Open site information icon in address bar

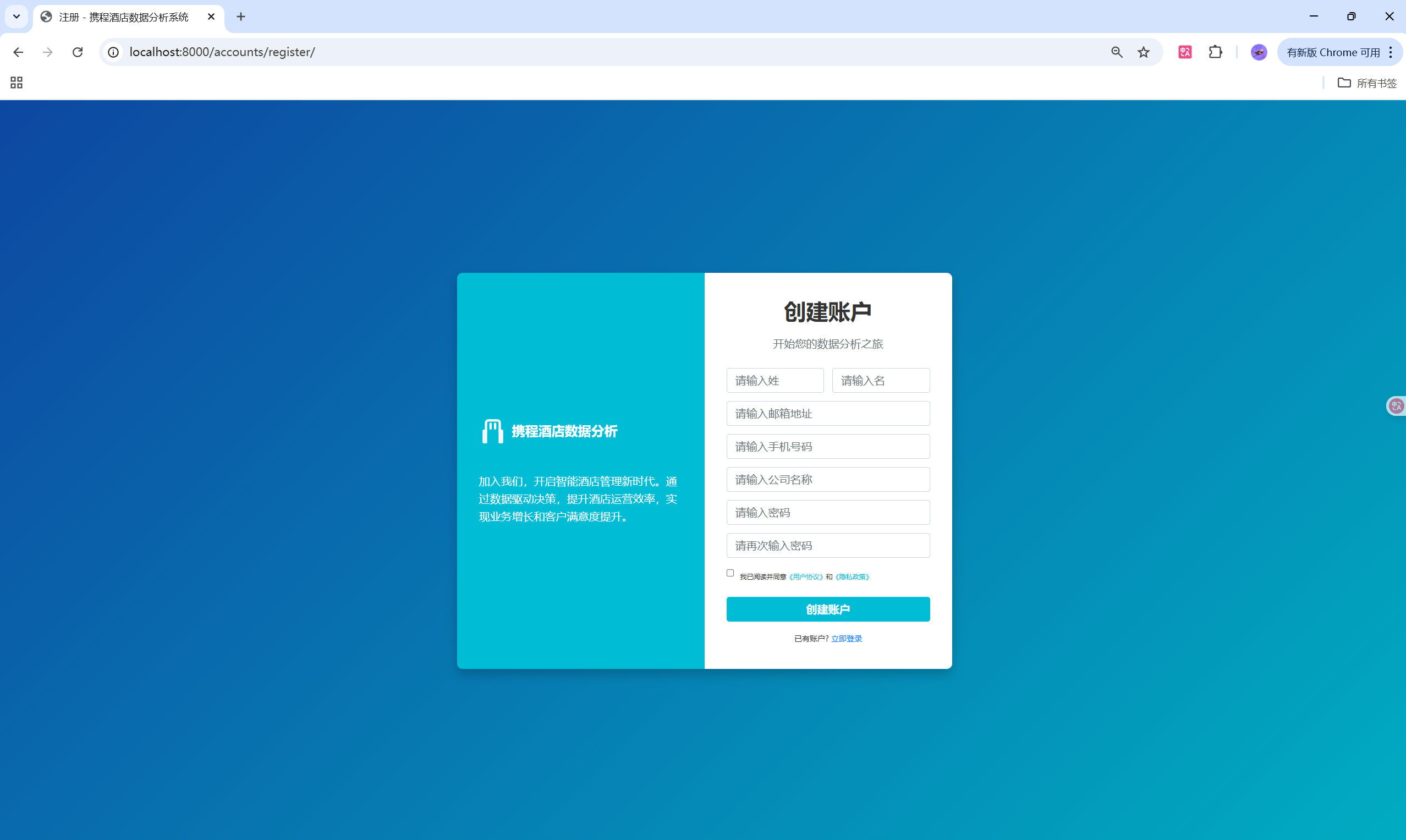pyautogui.click(x=114, y=52)
